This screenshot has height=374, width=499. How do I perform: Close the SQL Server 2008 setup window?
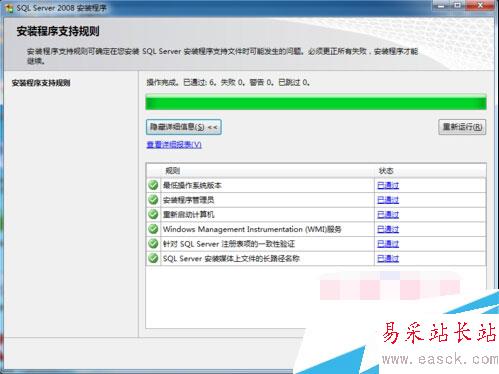click(480, 5)
